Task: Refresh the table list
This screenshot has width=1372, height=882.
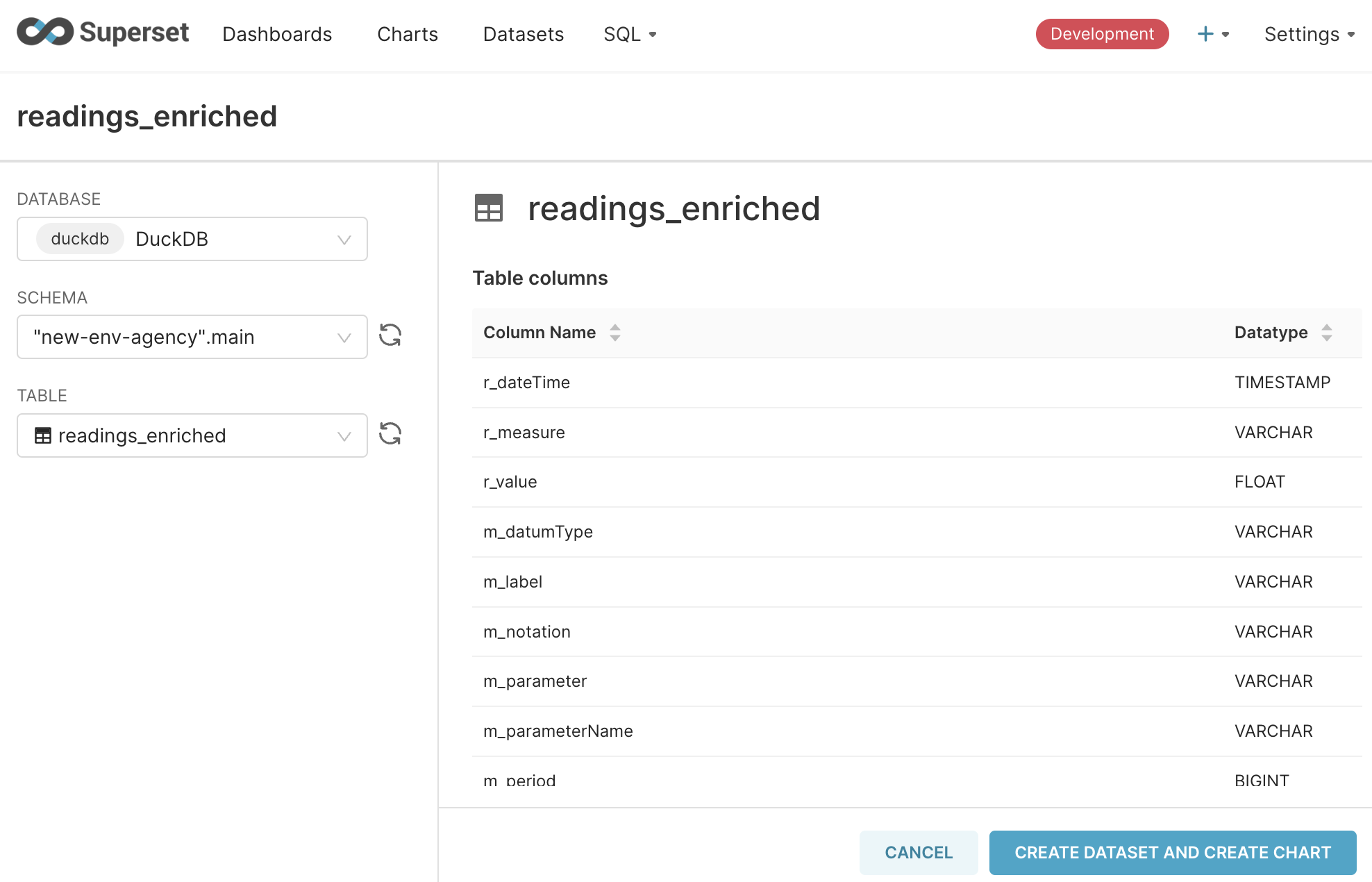Action: 390,434
